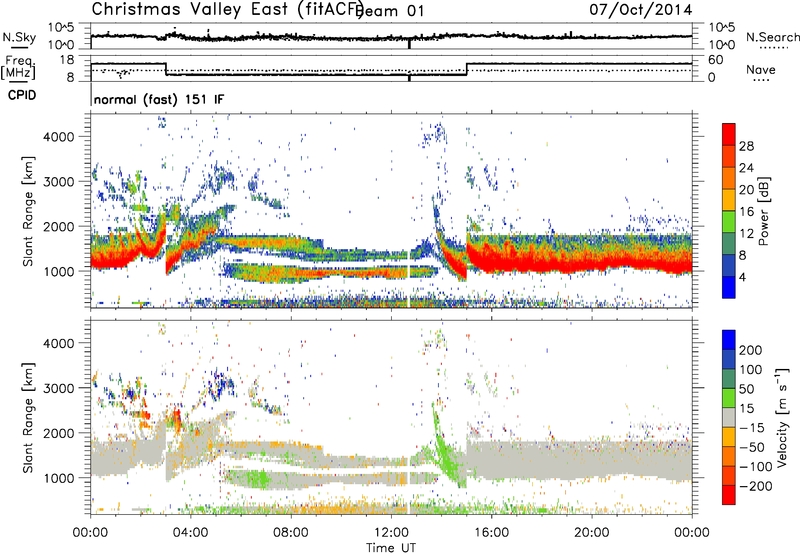Viewport: 800px width, 554px height.
Task: Click the velocity colorbar tick value 50
Action: 746,389
